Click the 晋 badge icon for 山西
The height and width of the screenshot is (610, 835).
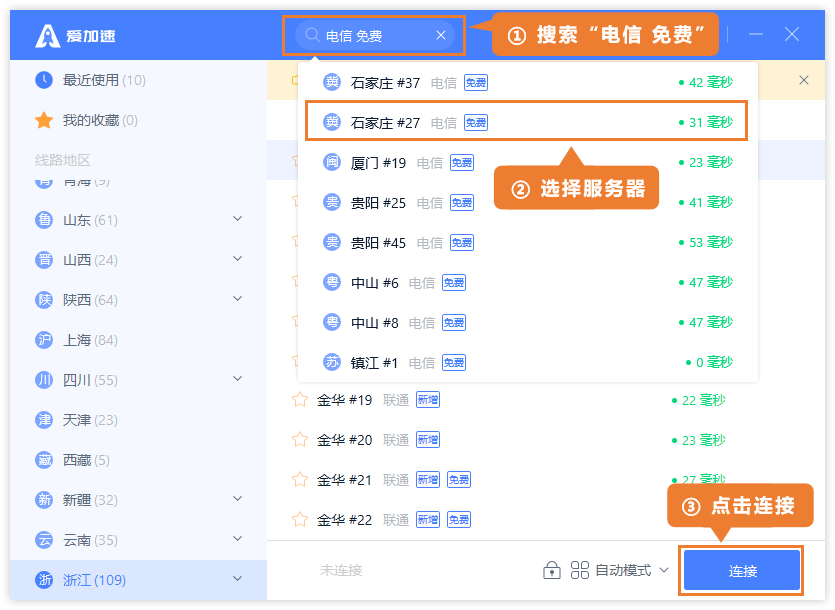point(44,260)
